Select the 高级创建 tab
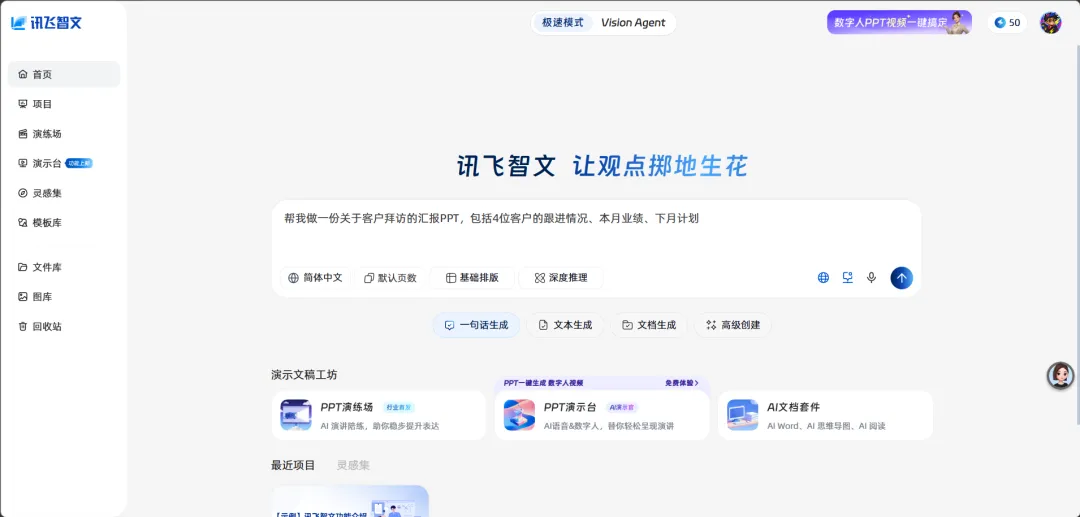 (x=733, y=325)
